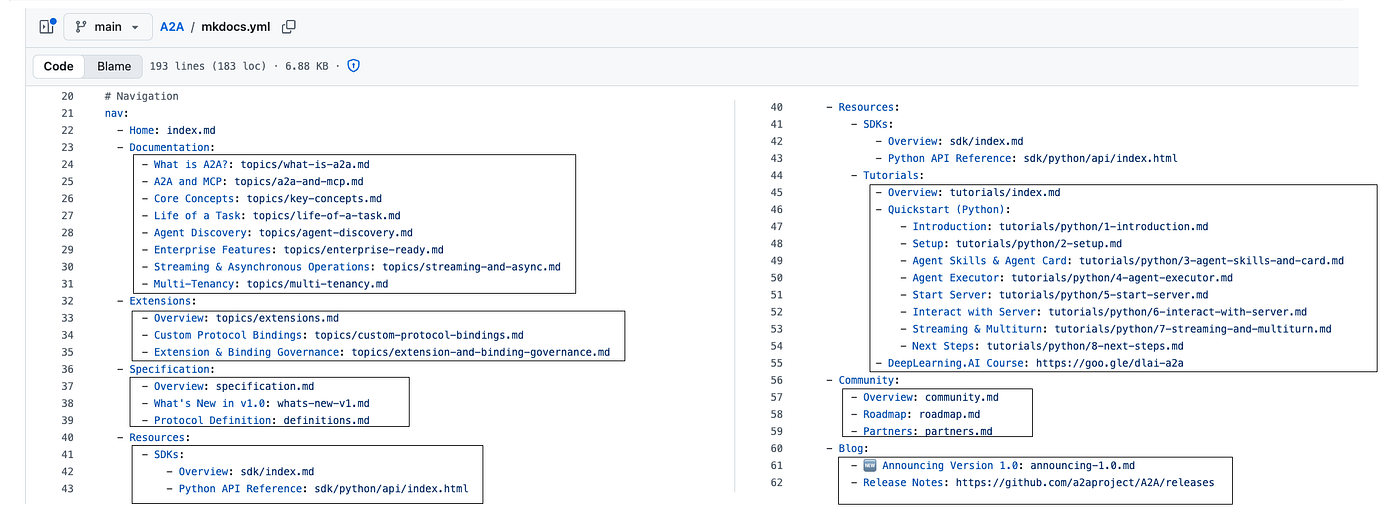Click 'Streaming & Asynchronous Operations' entry

click(351, 267)
